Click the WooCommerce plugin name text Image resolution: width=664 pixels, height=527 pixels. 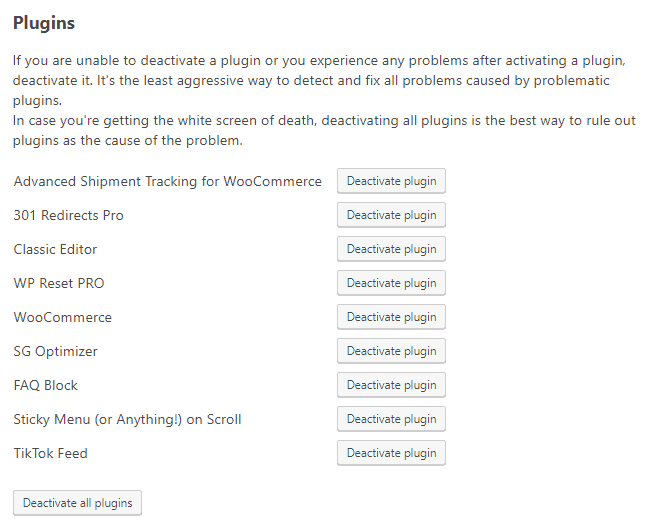point(63,317)
